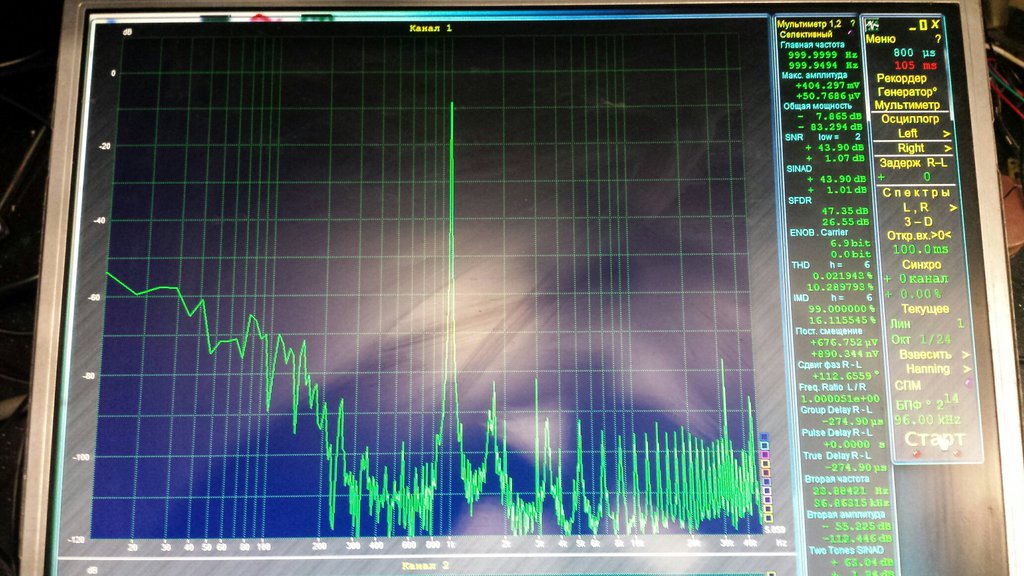Click the Freq. Ratio L/R label
1024x576 pixels.
click(x=833, y=387)
